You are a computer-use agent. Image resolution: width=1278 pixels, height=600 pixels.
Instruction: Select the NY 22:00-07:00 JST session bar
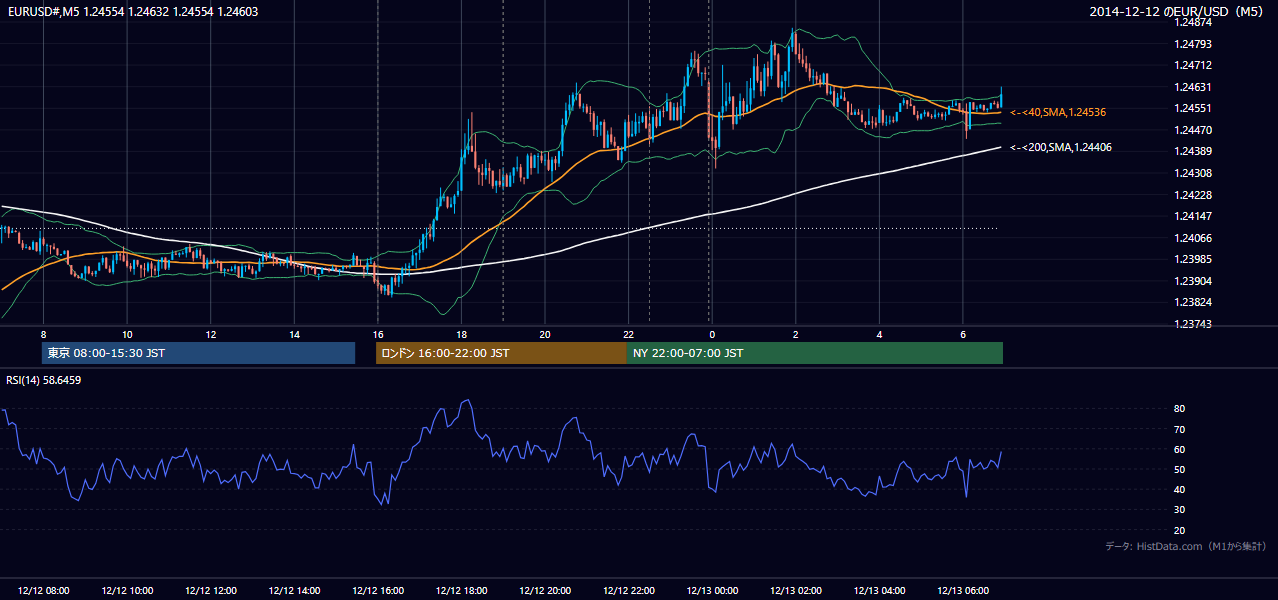tap(815, 353)
